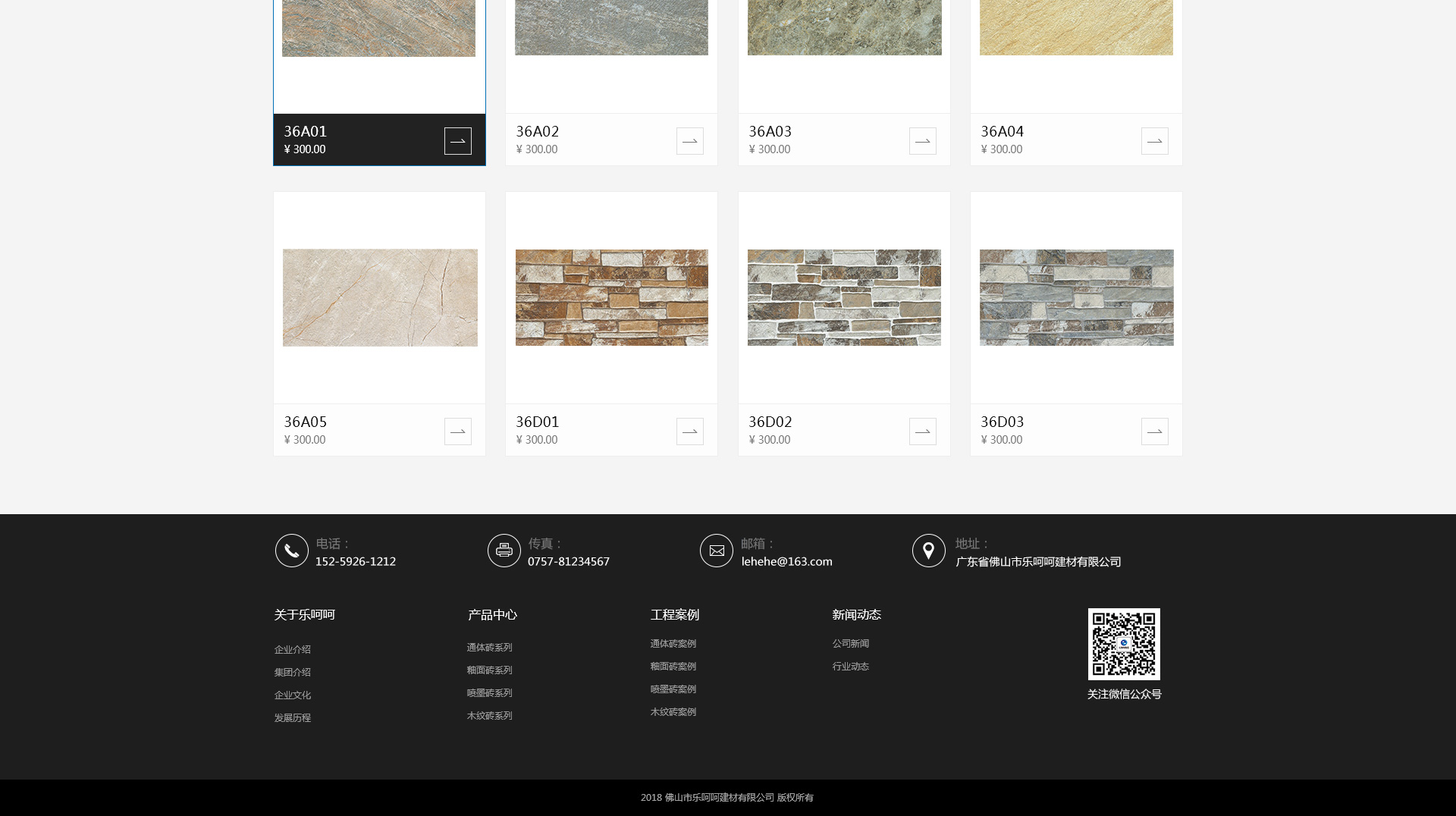This screenshot has height=816, width=1456.
Task: Click the location pin icon
Action: pos(928,551)
